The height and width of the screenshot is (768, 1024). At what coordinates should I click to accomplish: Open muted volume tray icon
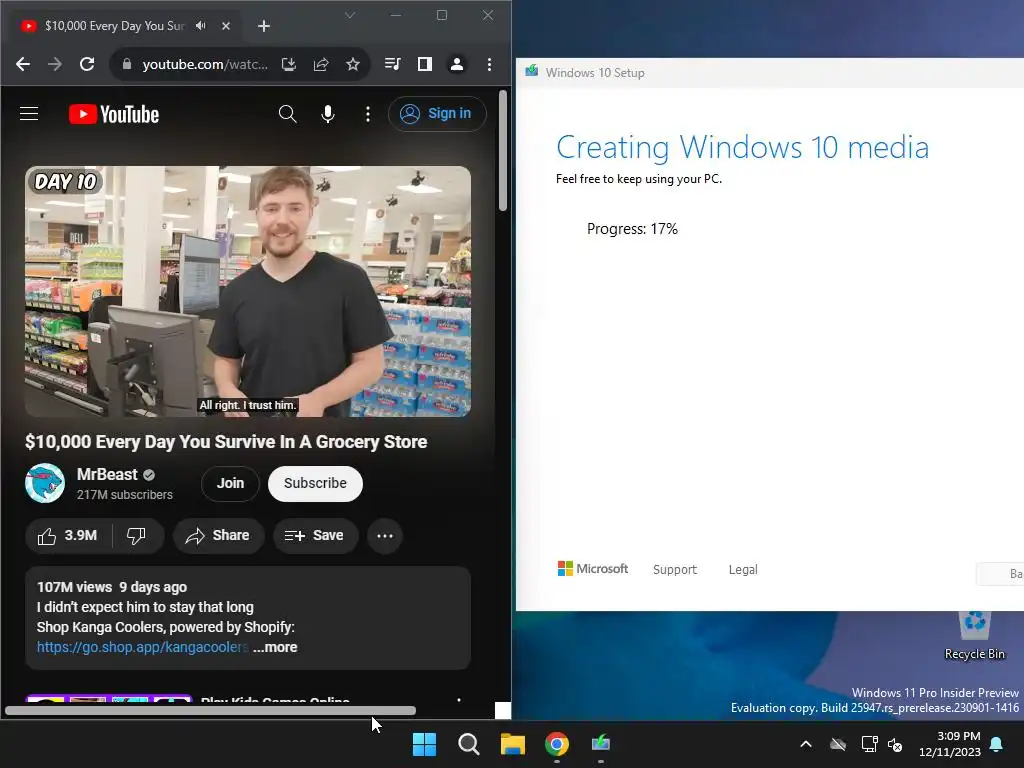pos(895,744)
